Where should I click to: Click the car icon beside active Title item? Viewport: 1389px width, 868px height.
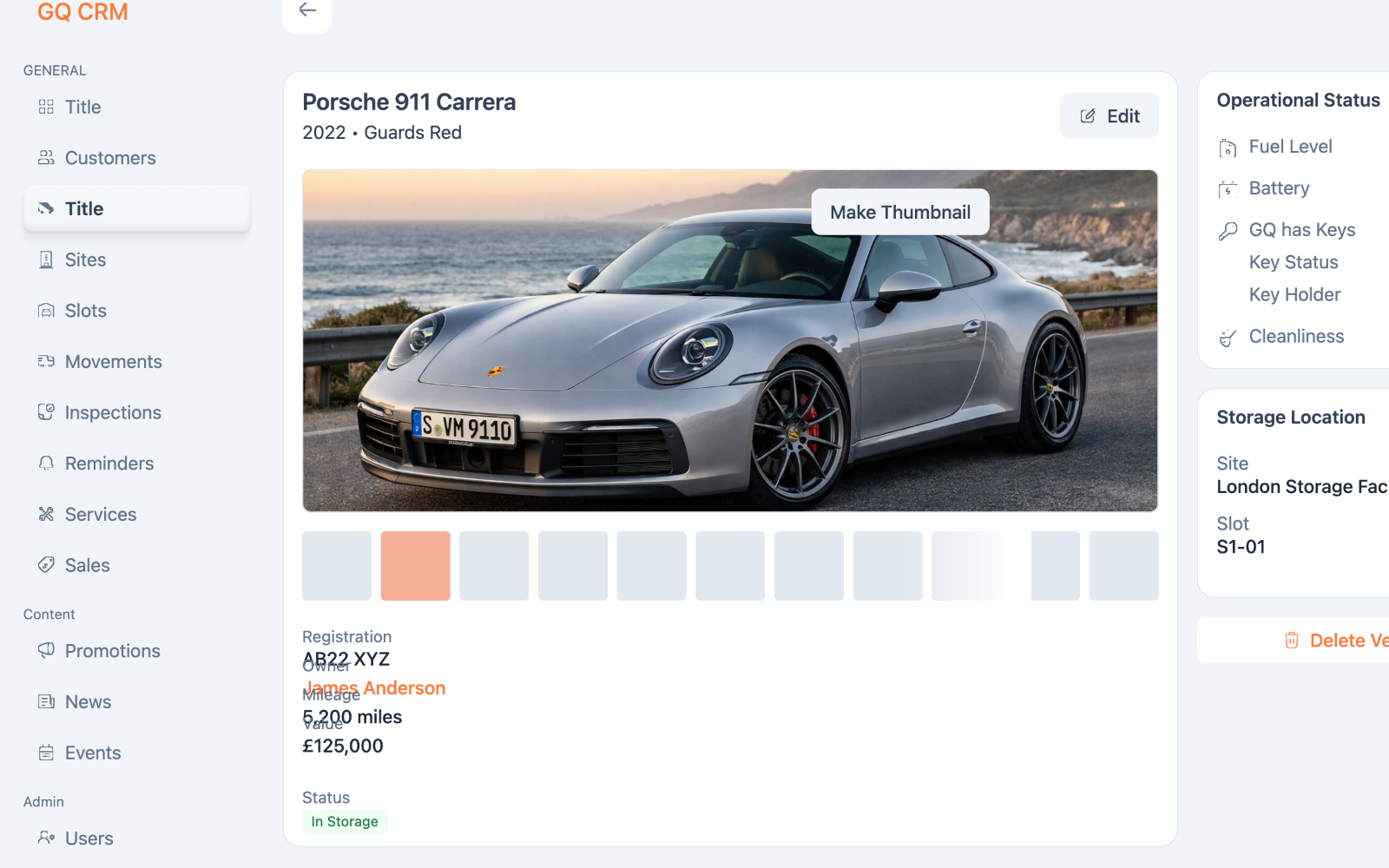[46, 208]
